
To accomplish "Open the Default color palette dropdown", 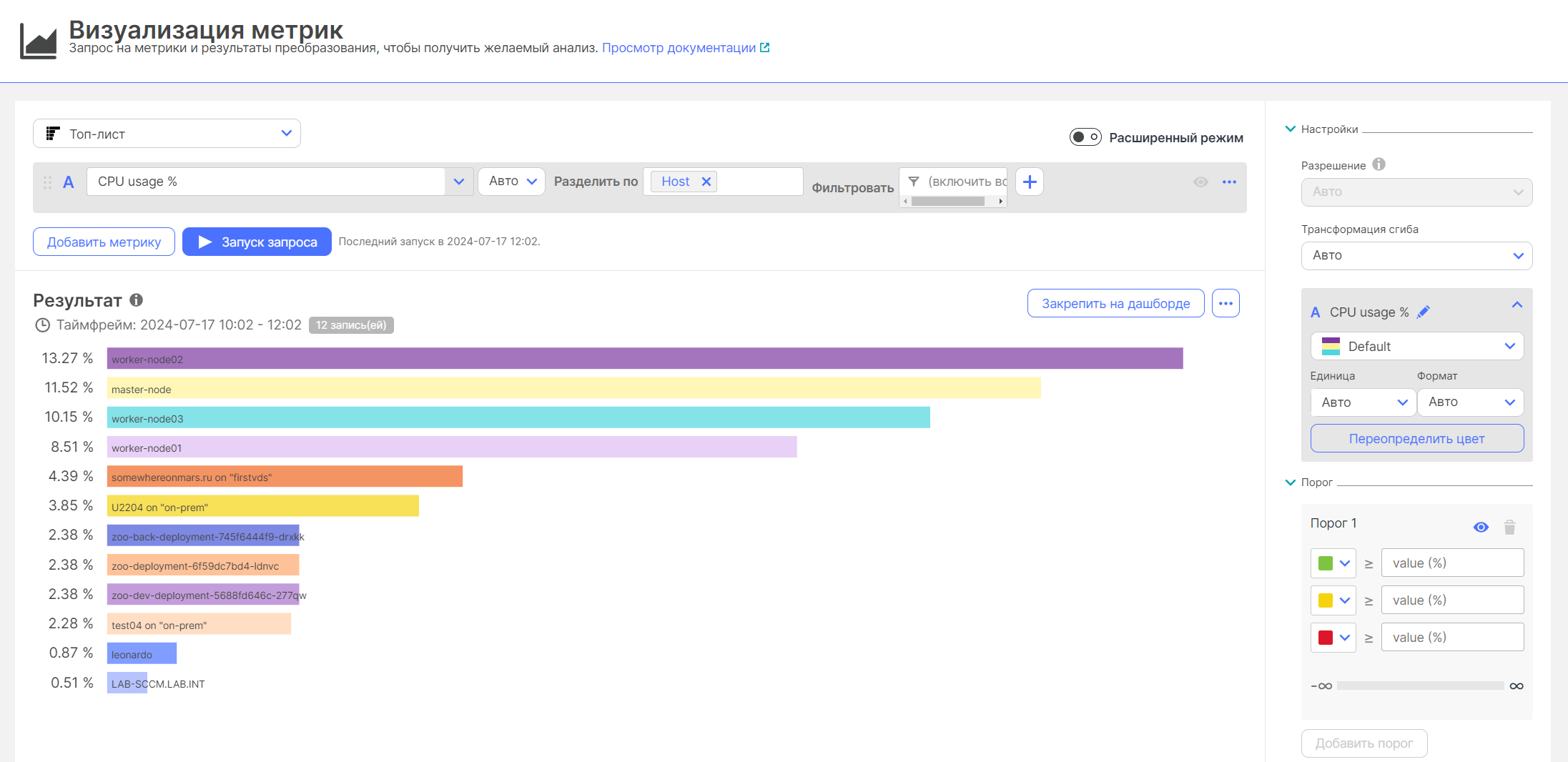I will [1416, 347].
